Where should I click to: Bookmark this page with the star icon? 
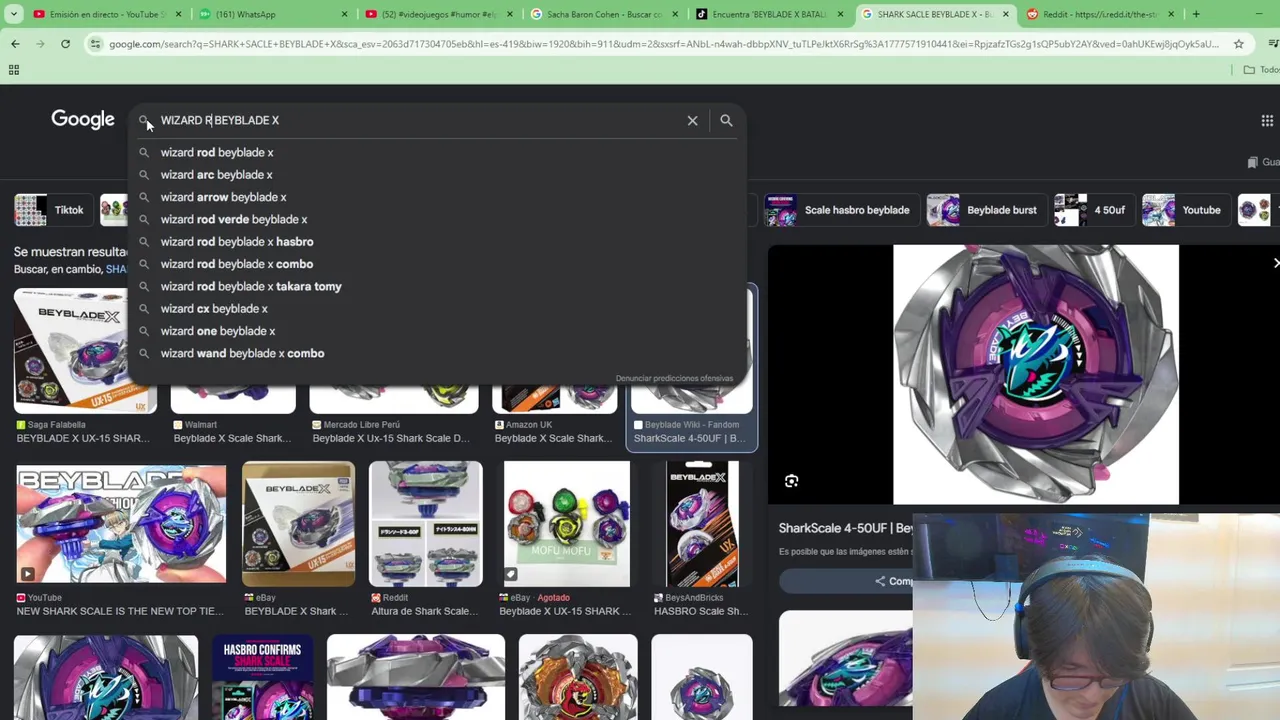click(1238, 44)
